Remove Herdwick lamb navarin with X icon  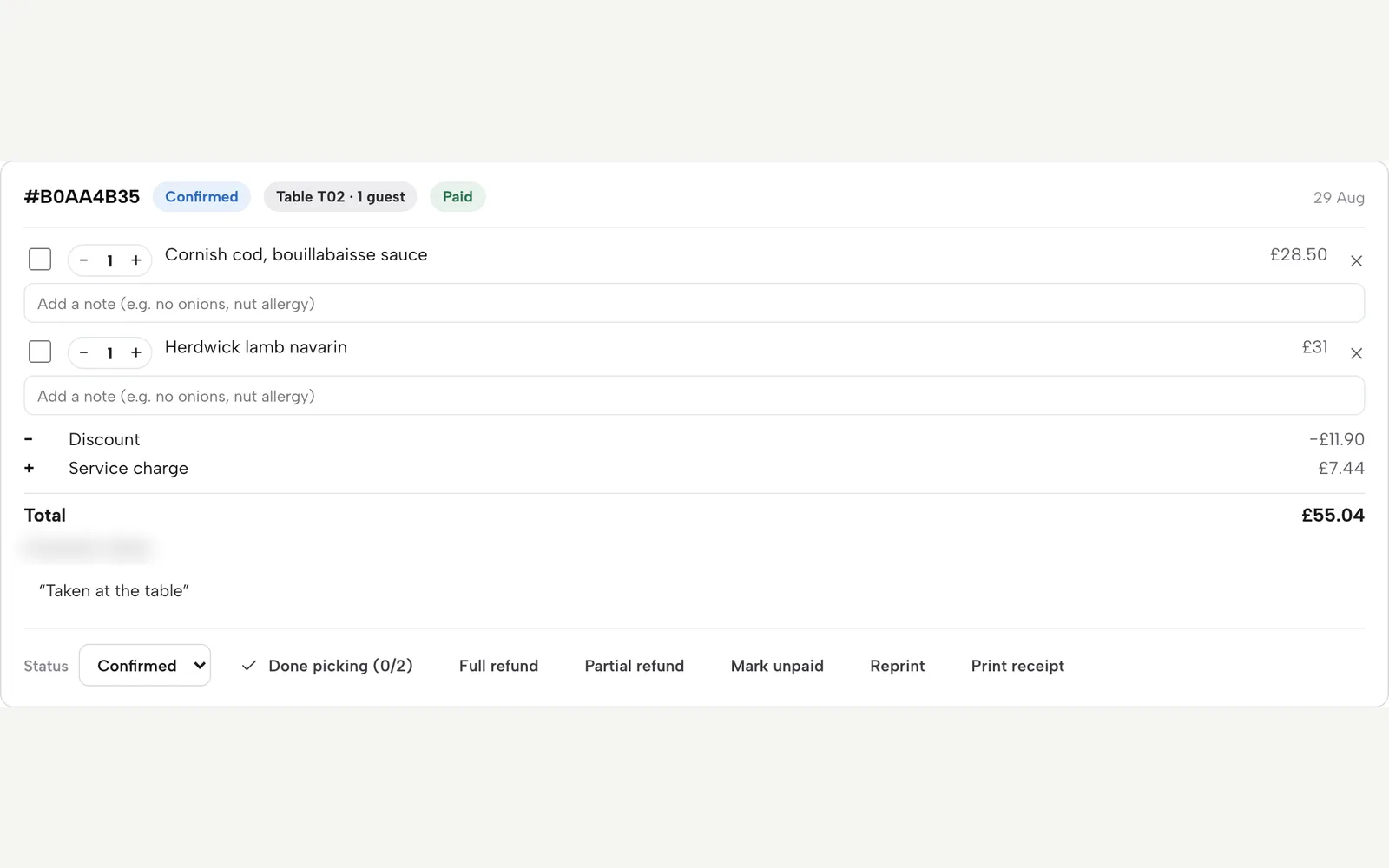click(x=1356, y=353)
